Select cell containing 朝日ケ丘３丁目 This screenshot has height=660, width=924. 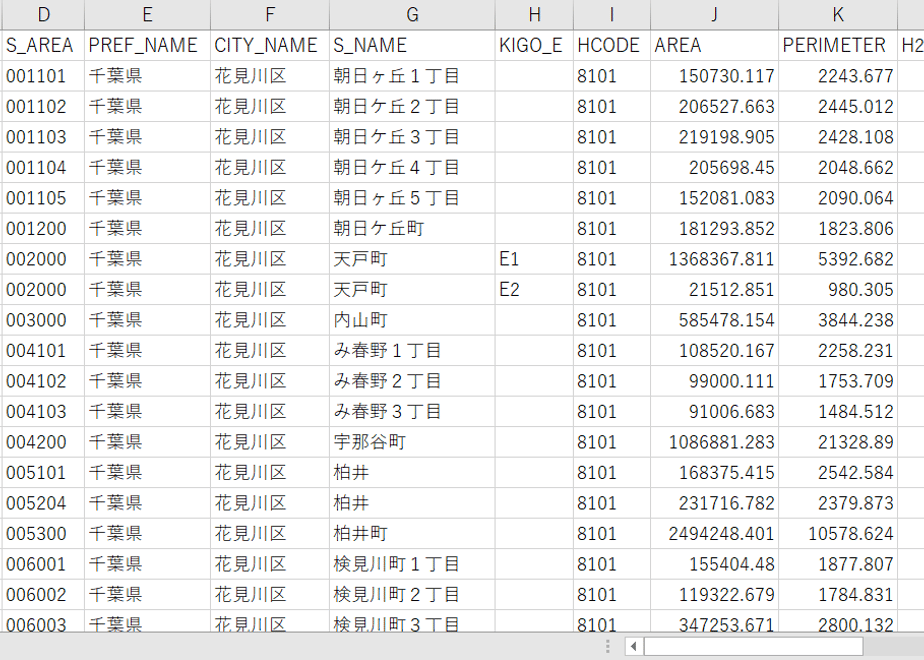coord(412,137)
